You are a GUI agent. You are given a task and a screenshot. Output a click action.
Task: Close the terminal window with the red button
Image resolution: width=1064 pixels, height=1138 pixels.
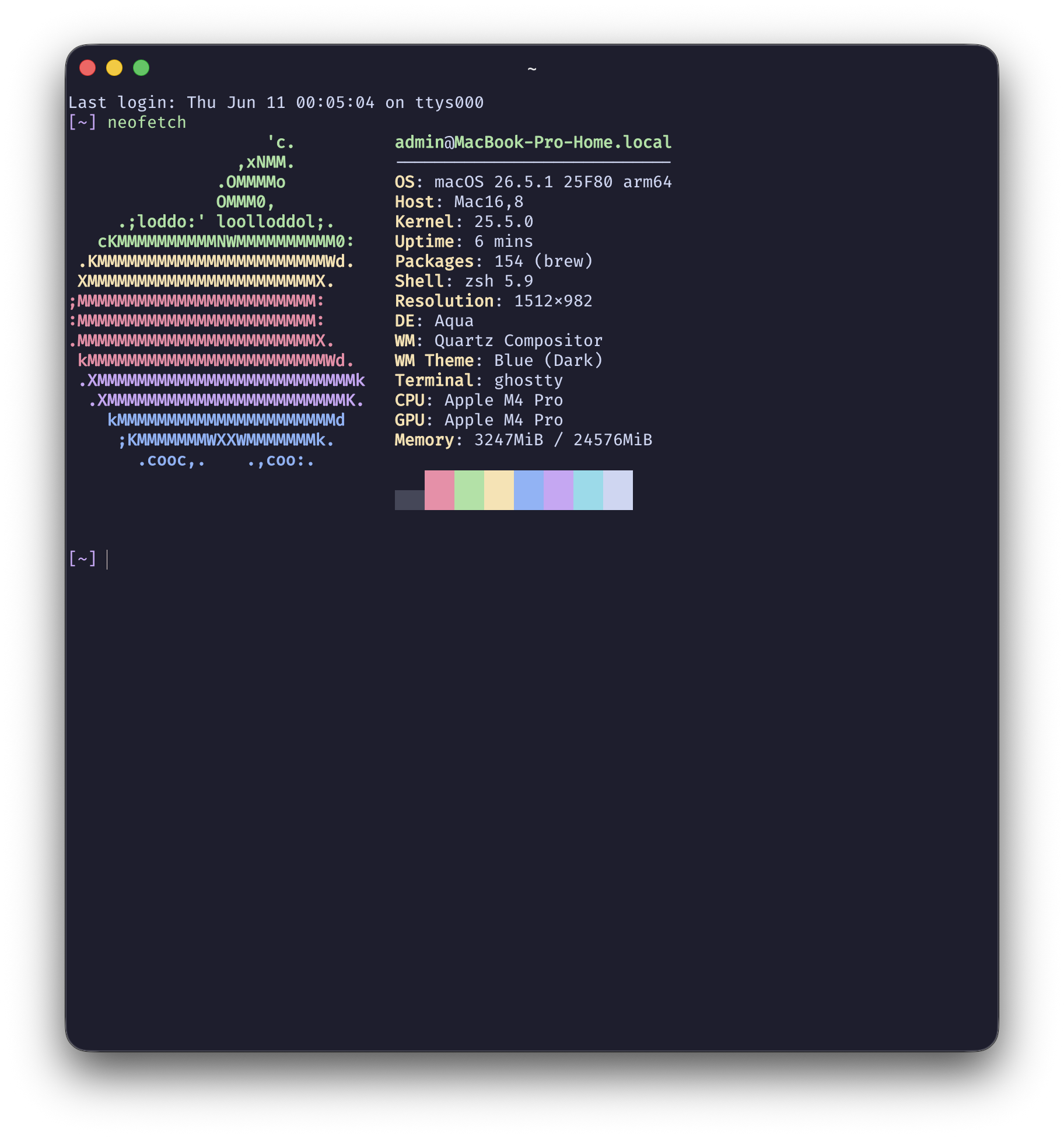(87, 68)
